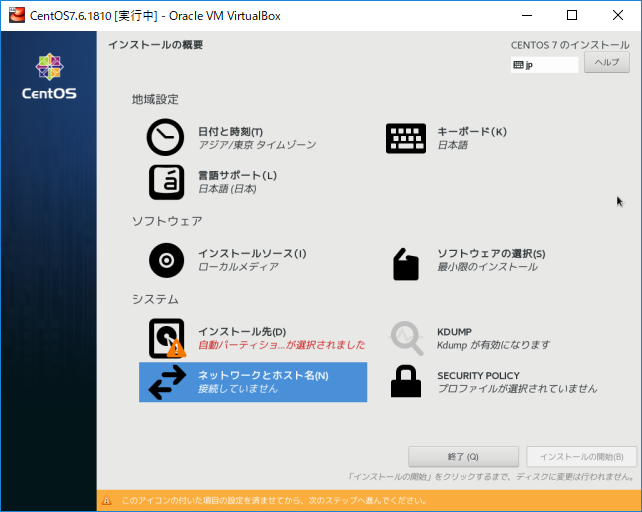
Task: Click 接続していません status text
Action: [238, 389]
